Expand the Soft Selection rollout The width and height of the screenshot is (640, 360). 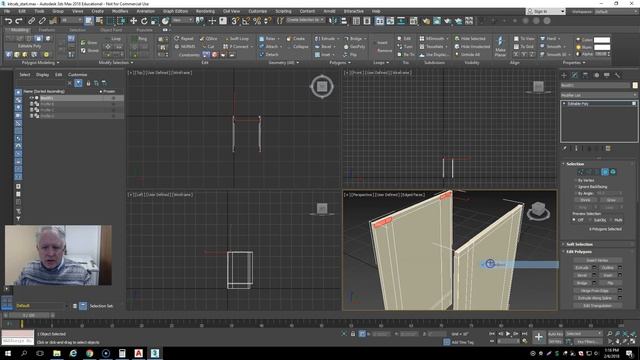(579, 244)
